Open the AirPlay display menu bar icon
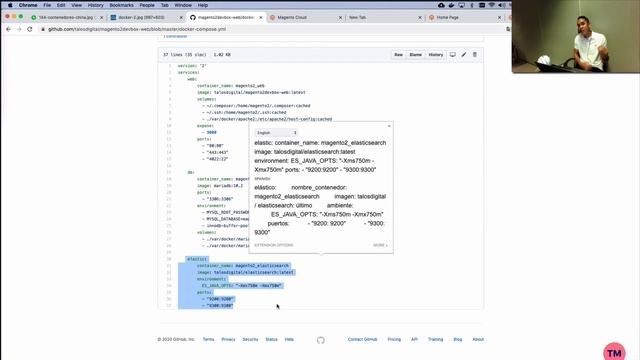This screenshot has height=360, width=640. tap(462, 5)
